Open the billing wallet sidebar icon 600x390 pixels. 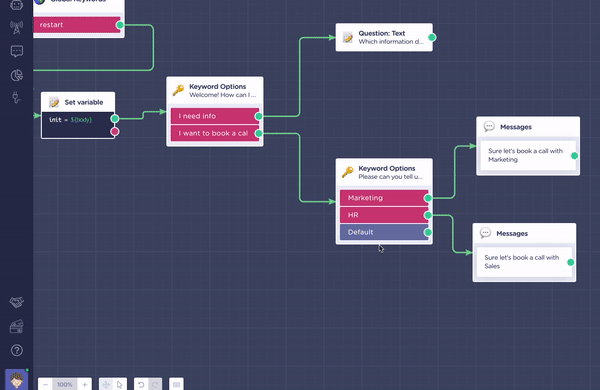pos(16,326)
